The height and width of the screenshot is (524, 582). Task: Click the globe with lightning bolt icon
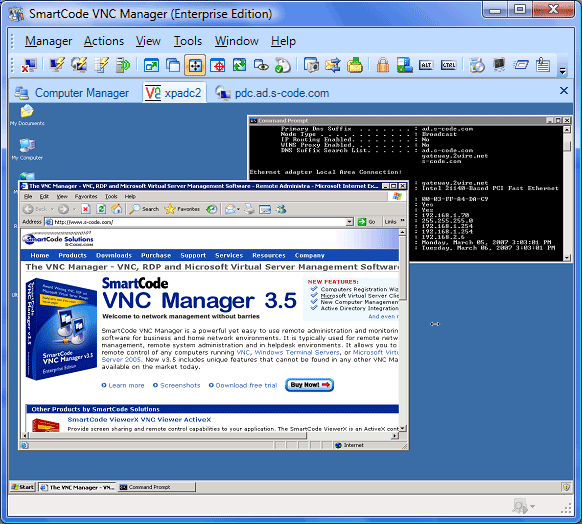(x=79, y=65)
